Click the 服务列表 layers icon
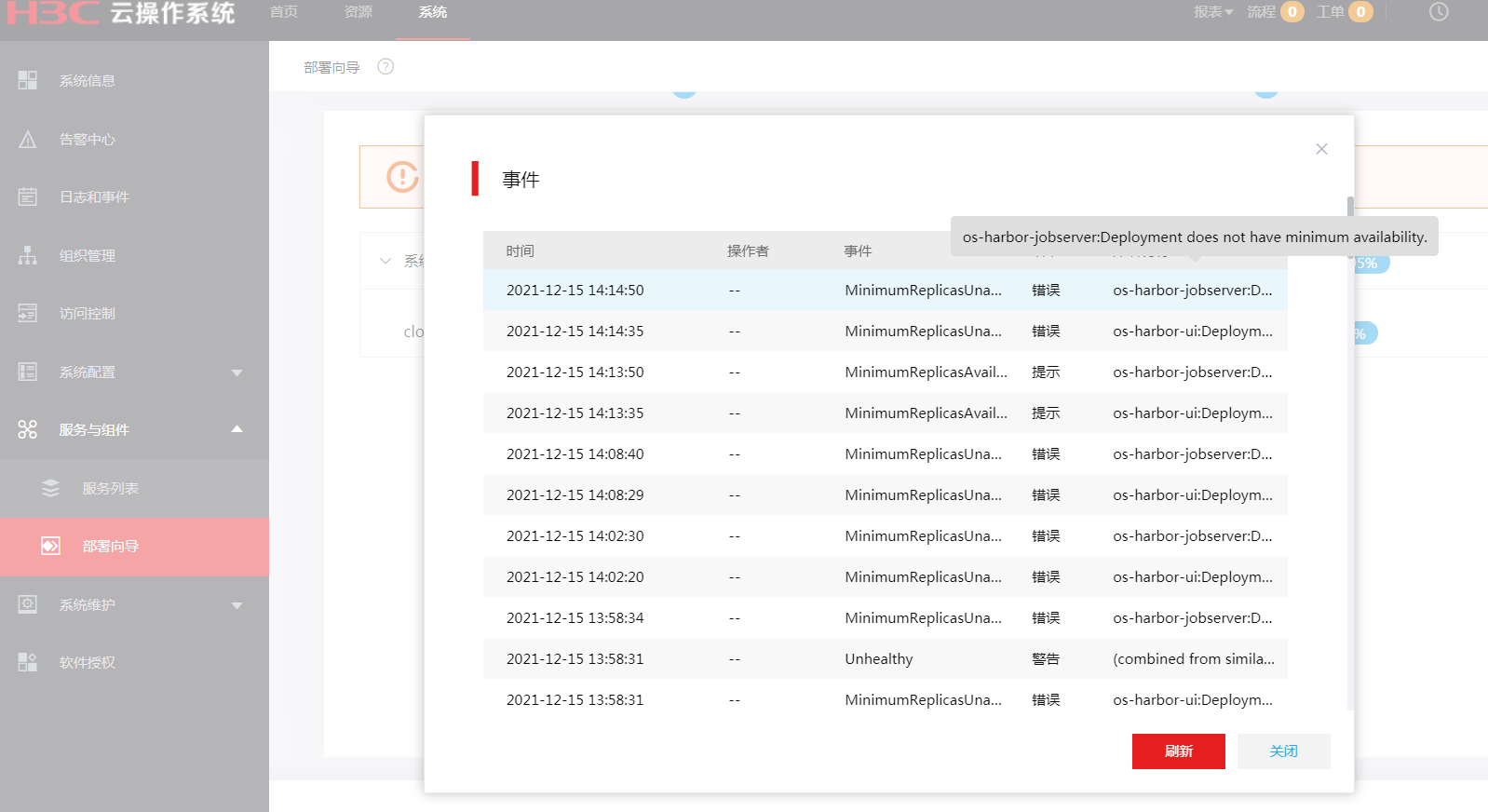 click(x=51, y=488)
